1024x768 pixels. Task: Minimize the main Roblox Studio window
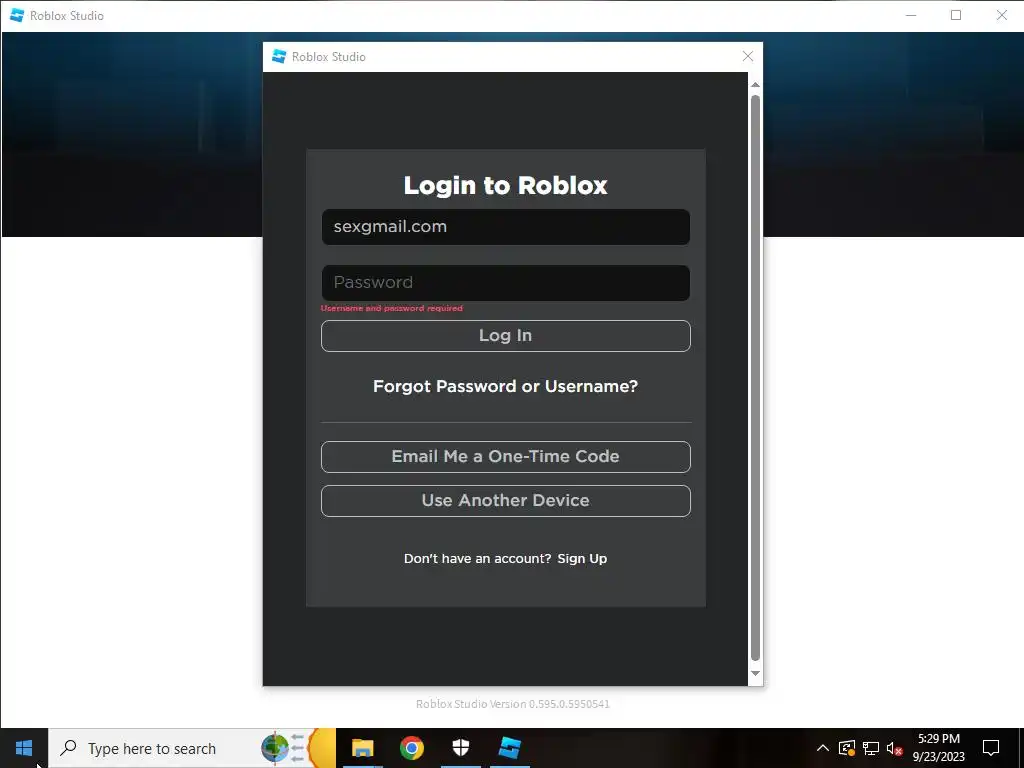(x=911, y=15)
